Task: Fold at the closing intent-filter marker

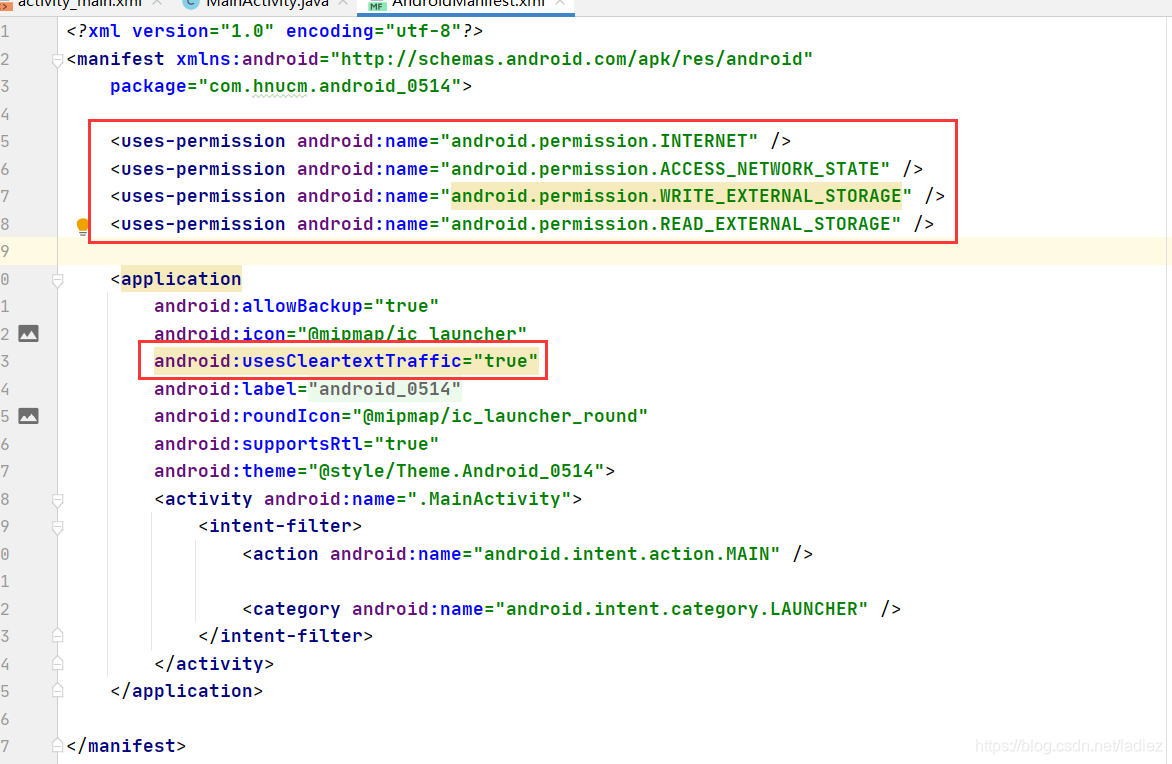Action: pyautogui.click(x=58, y=636)
